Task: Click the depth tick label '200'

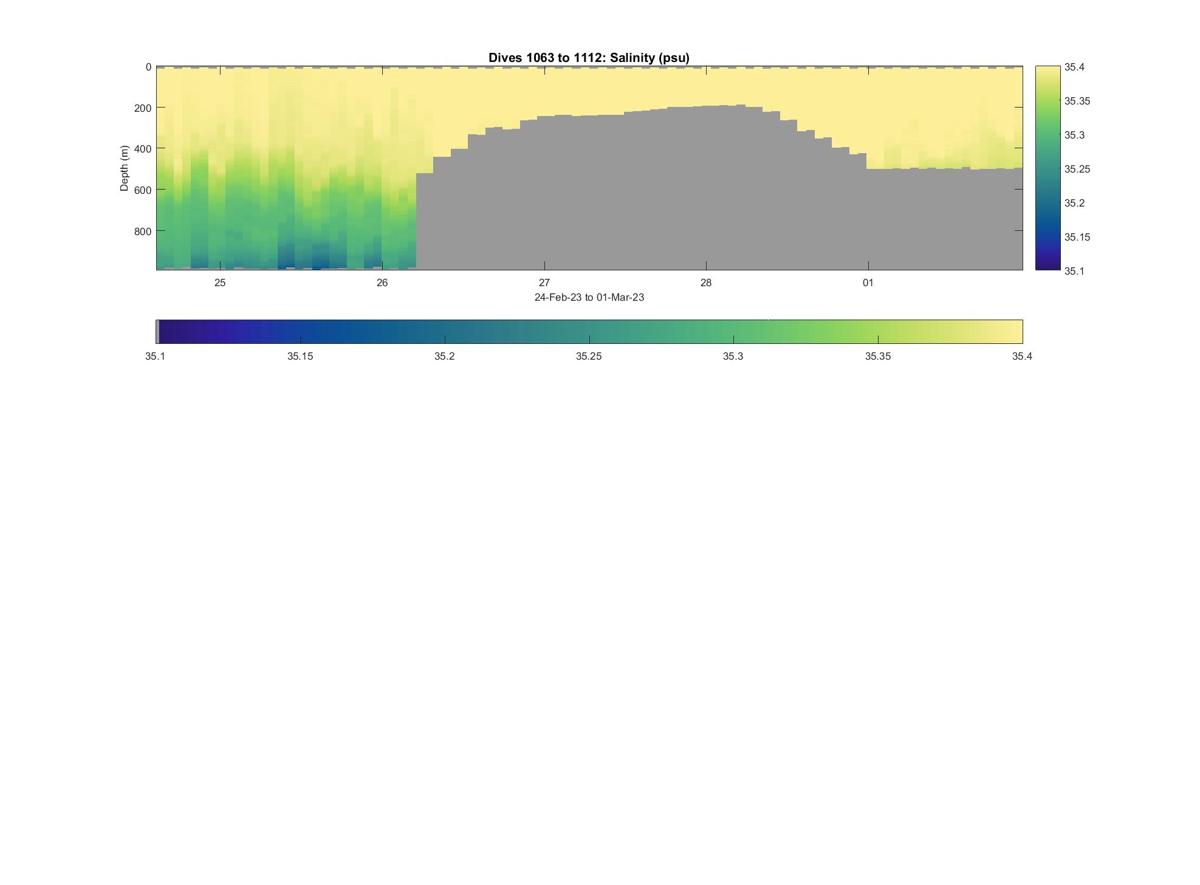Action: (143, 108)
